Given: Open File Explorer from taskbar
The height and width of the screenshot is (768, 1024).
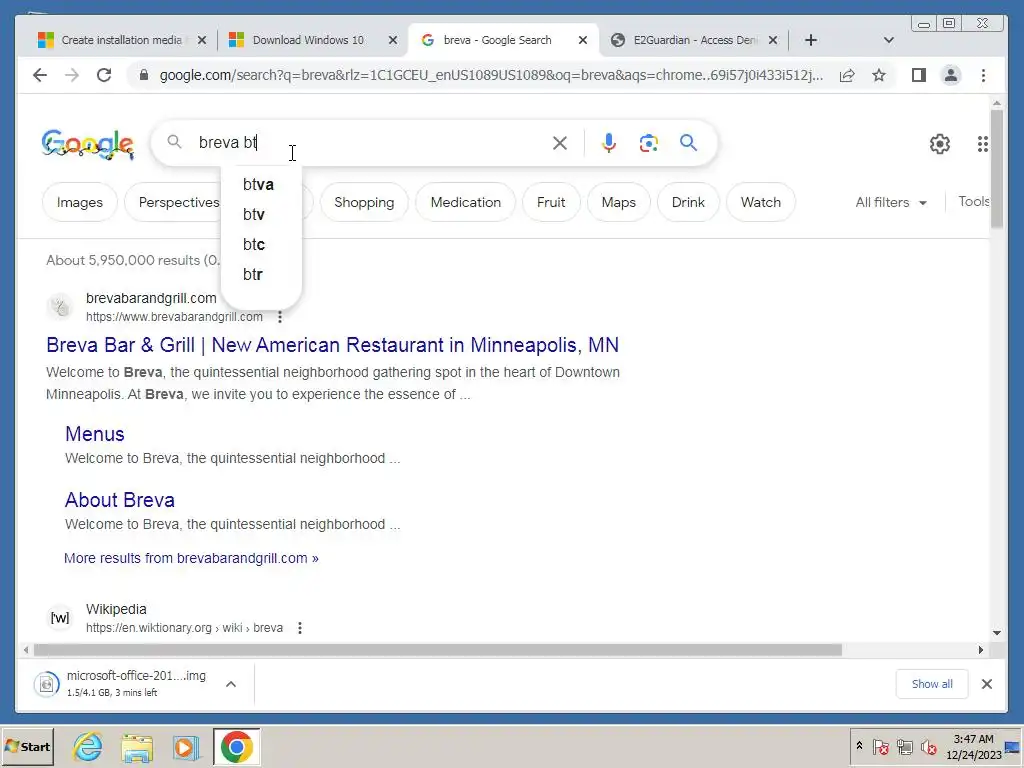Looking at the screenshot, I should coord(136,747).
